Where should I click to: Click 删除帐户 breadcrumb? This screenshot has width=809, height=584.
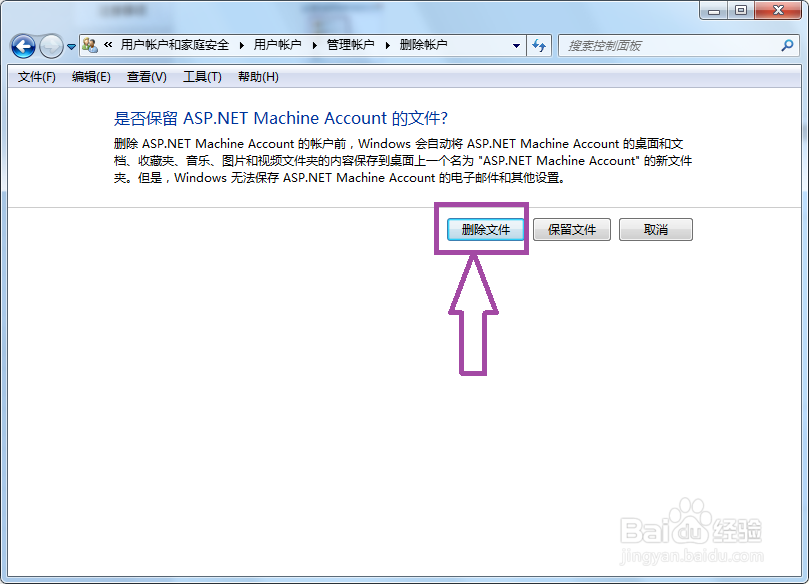[424, 45]
